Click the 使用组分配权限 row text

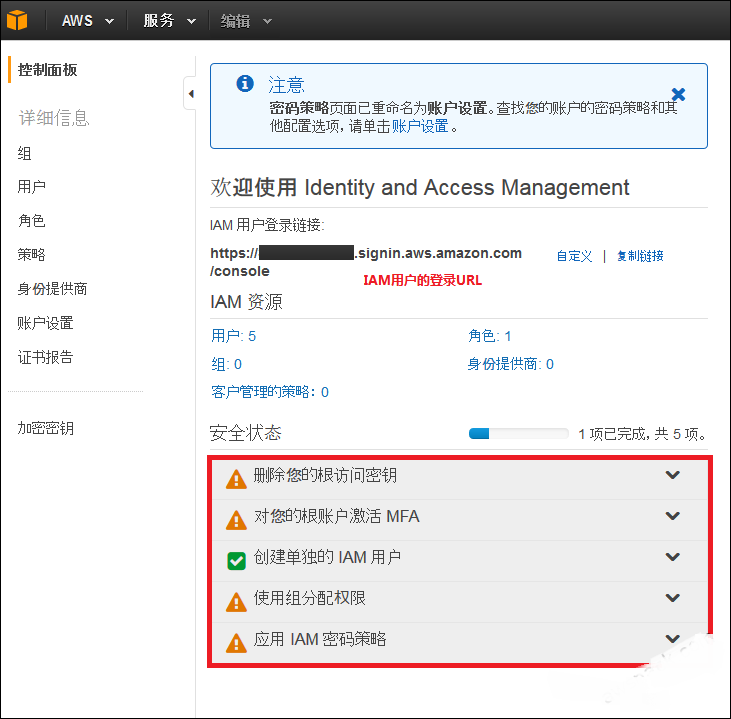[x=310, y=598]
